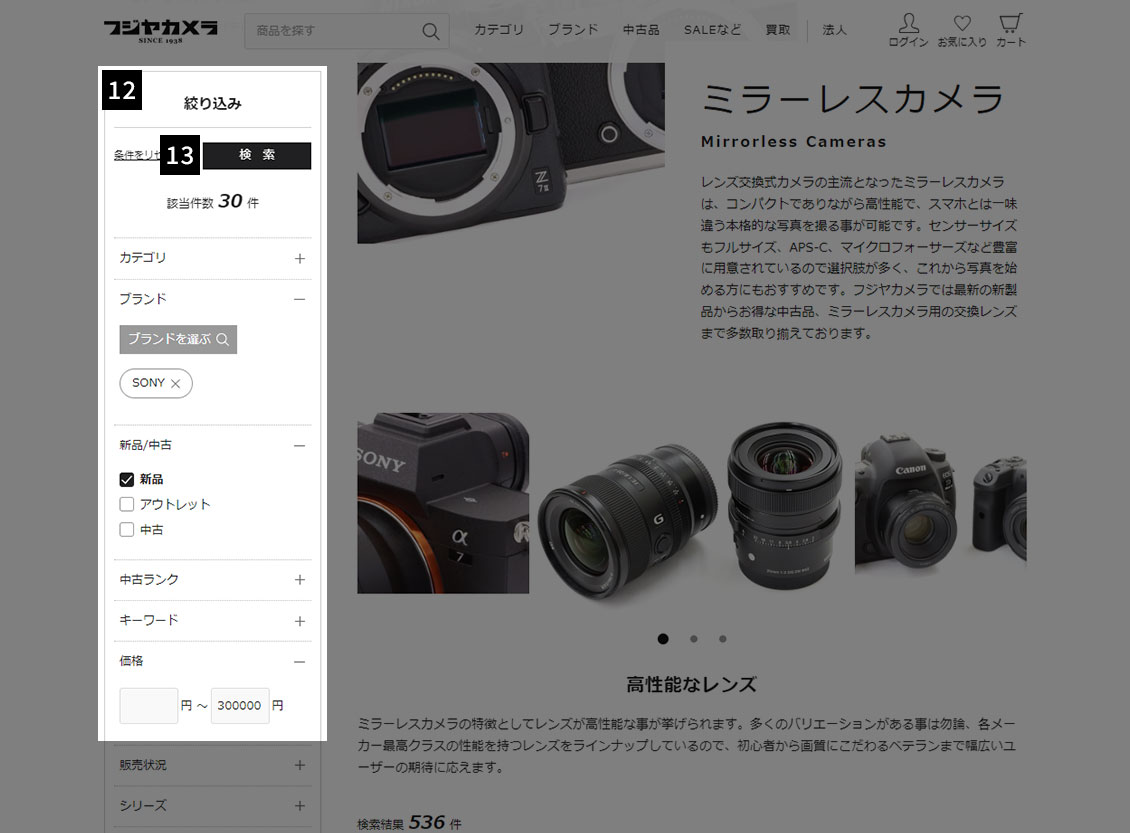Collapse the 新品/中古 filter section
1130x833 pixels.
300,445
